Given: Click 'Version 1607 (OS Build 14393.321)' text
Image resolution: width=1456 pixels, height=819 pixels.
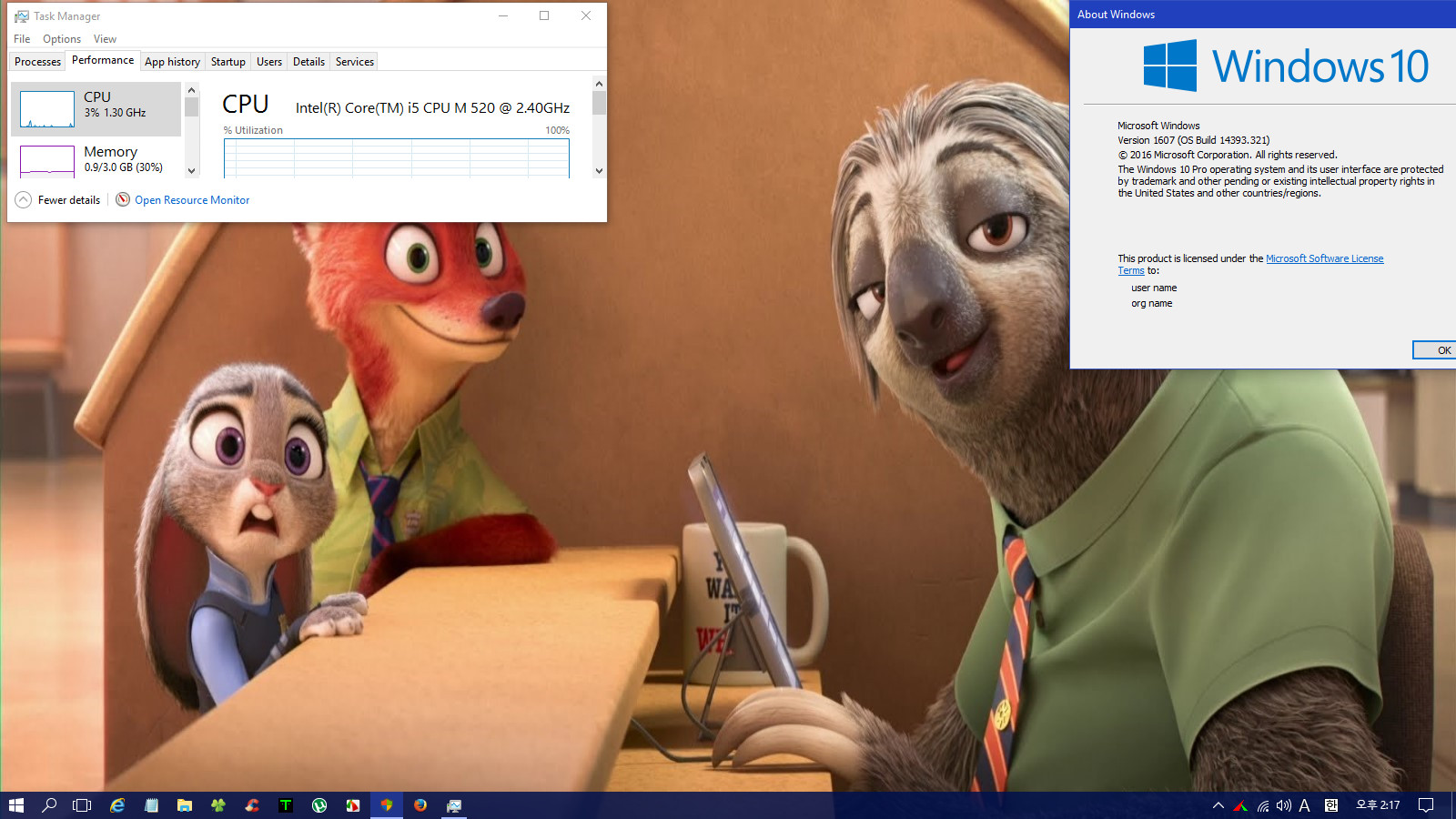Looking at the screenshot, I should click(x=1193, y=140).
